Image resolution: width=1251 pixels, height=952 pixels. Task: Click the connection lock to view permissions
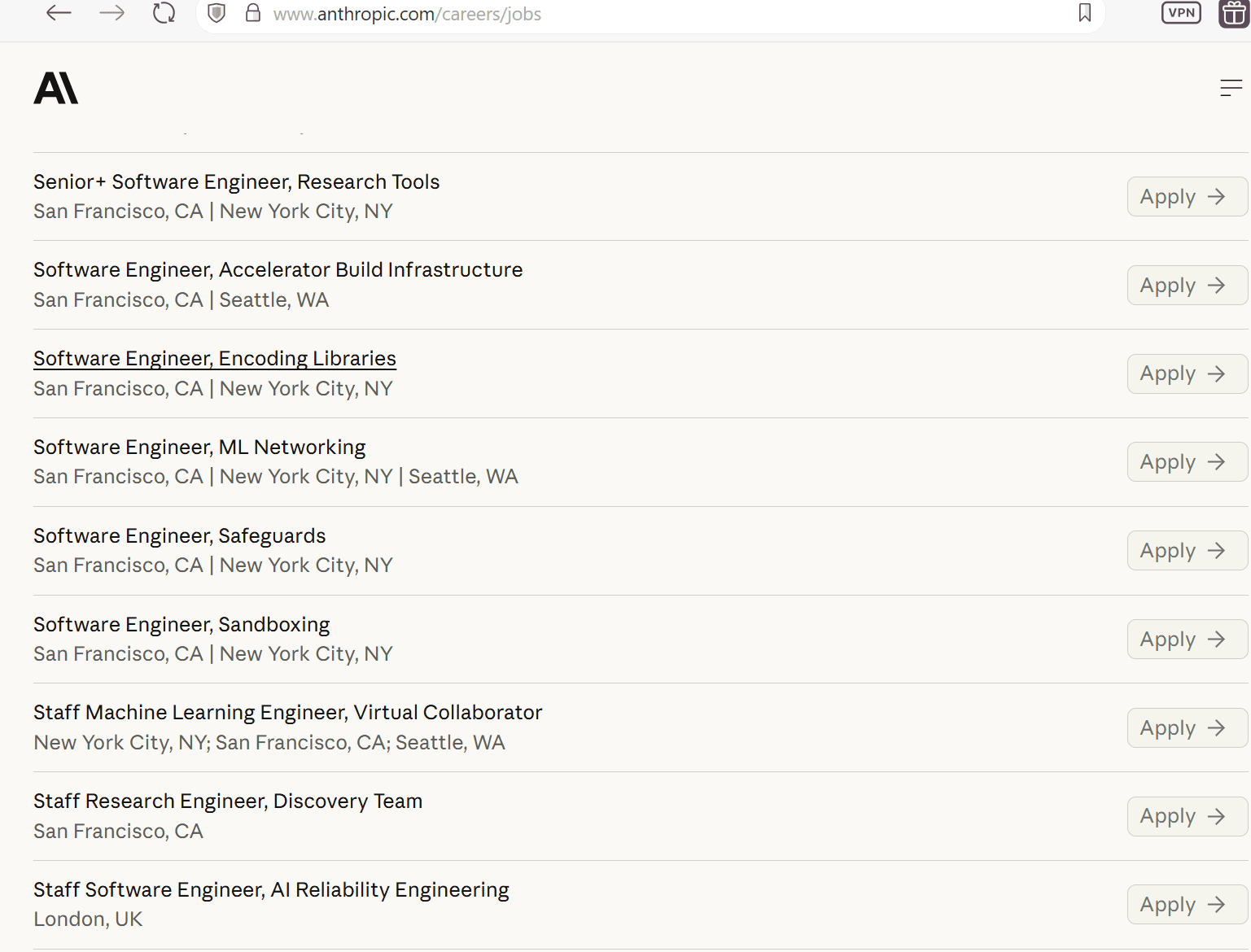252,13
